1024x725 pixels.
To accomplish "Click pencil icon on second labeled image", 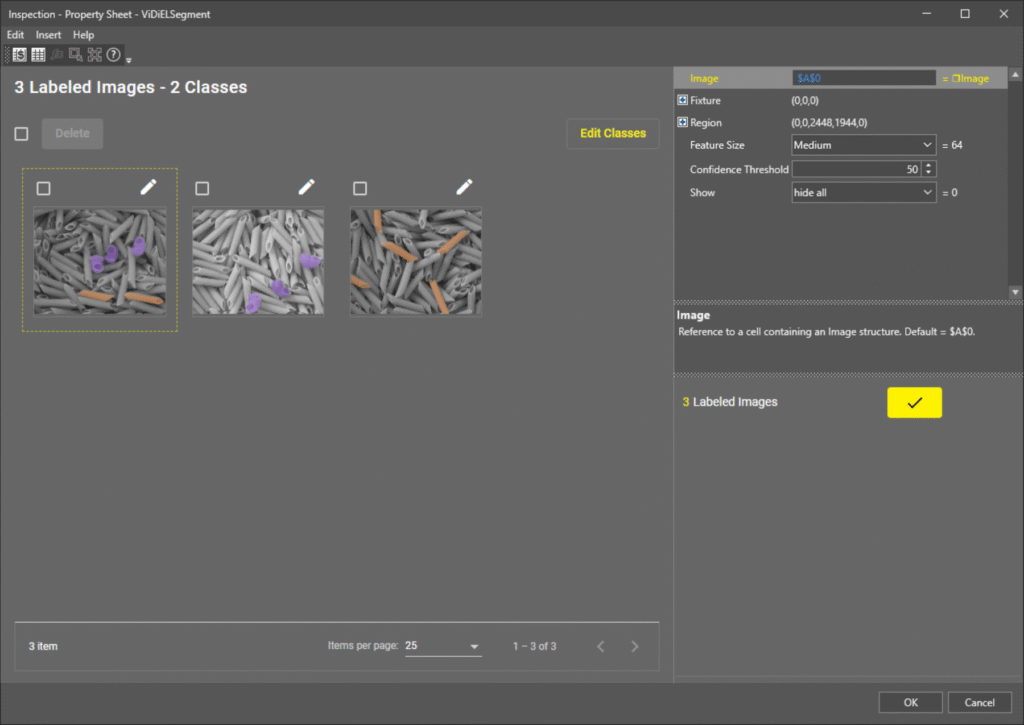I will [307, 187].
